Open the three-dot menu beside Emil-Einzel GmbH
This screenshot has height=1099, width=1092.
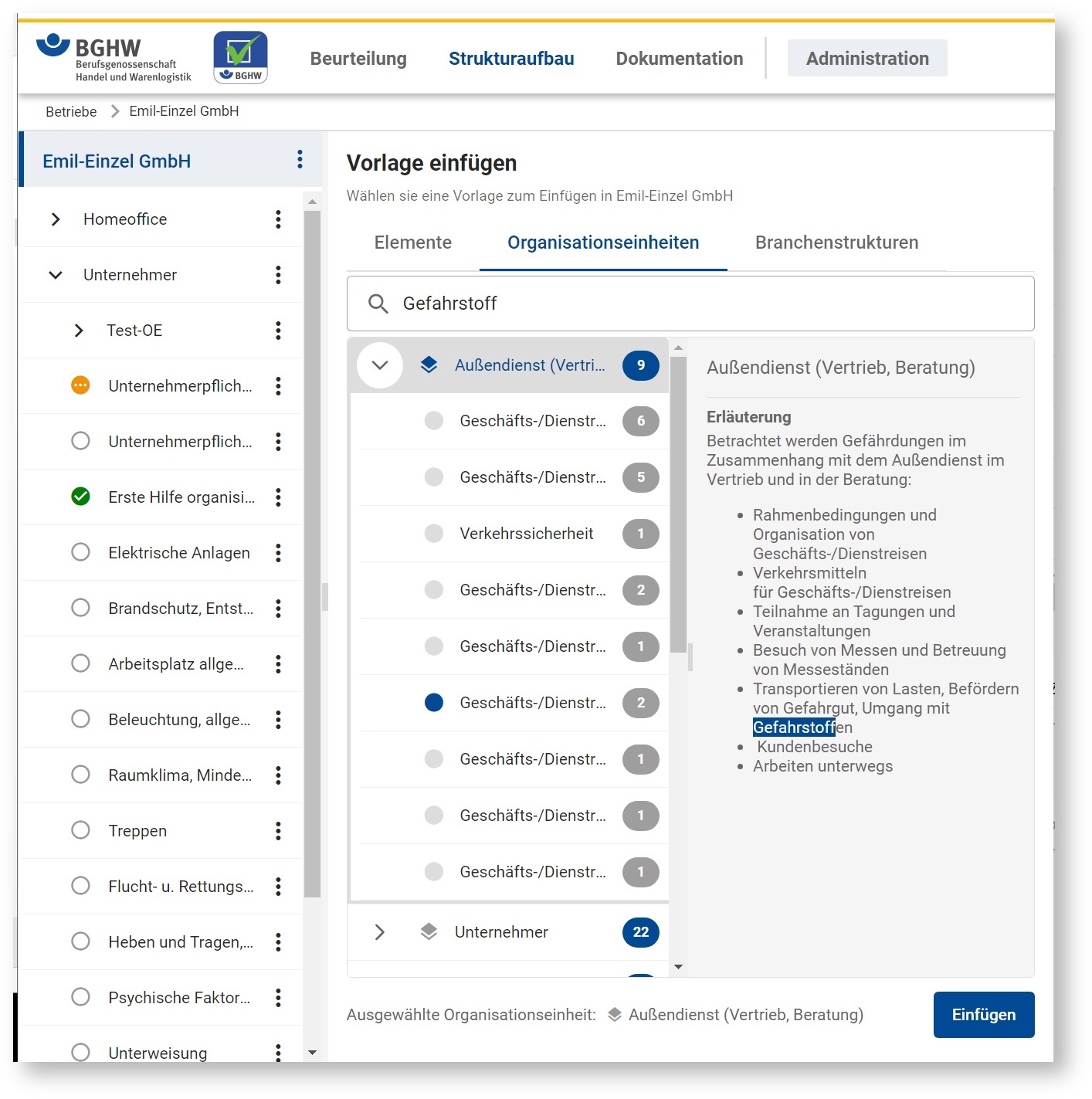click(300, 160)
